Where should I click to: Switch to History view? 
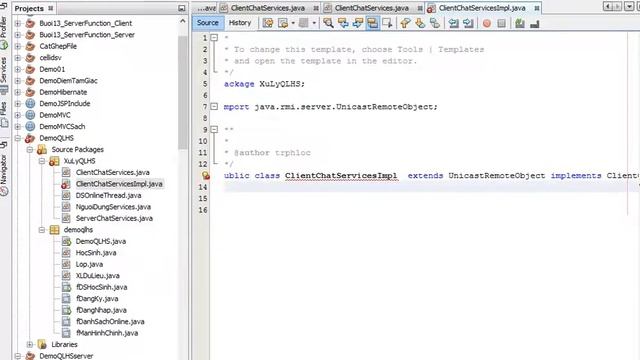[240, 23]
